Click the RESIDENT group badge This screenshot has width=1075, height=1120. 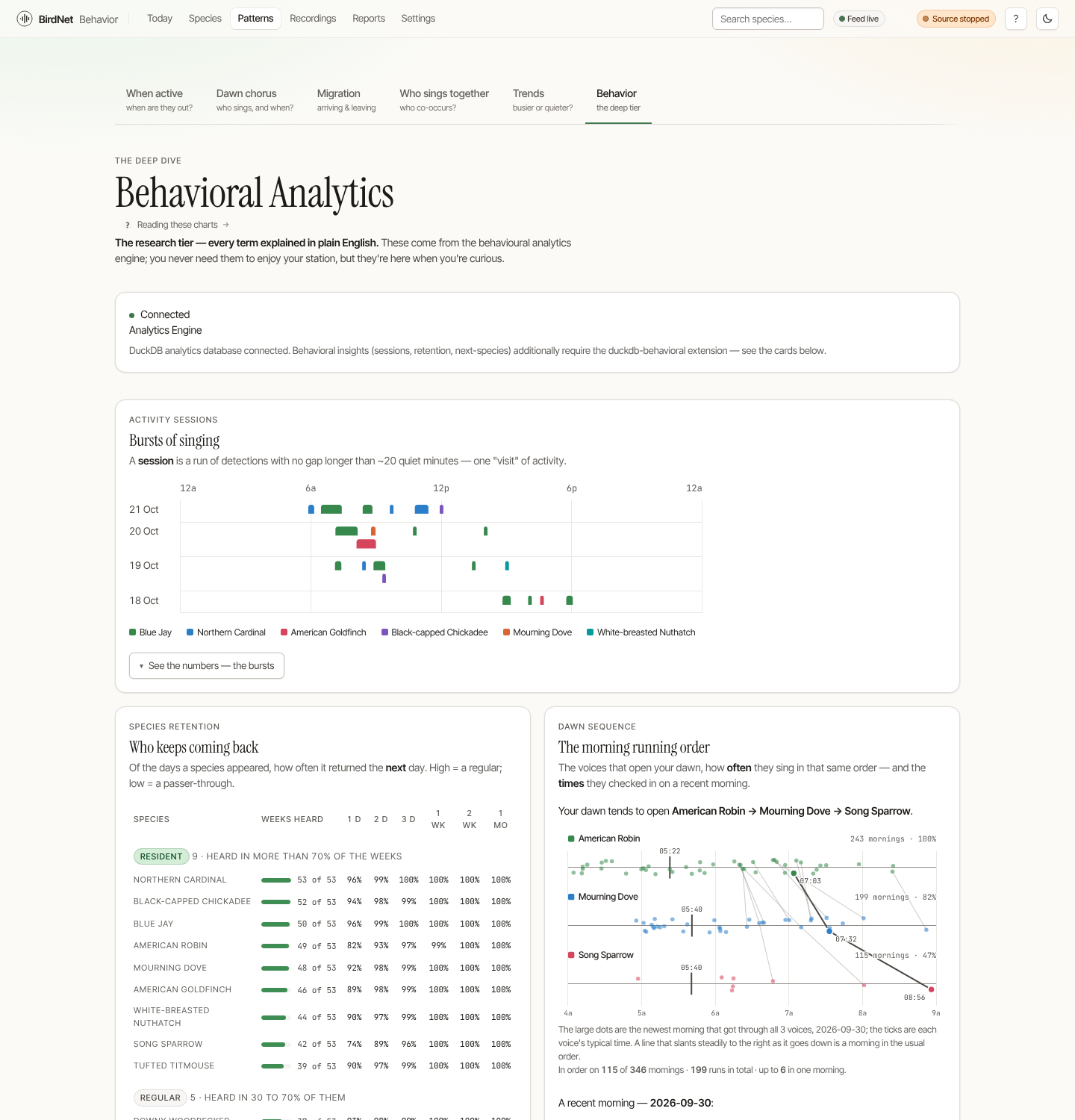click(161, 856)
